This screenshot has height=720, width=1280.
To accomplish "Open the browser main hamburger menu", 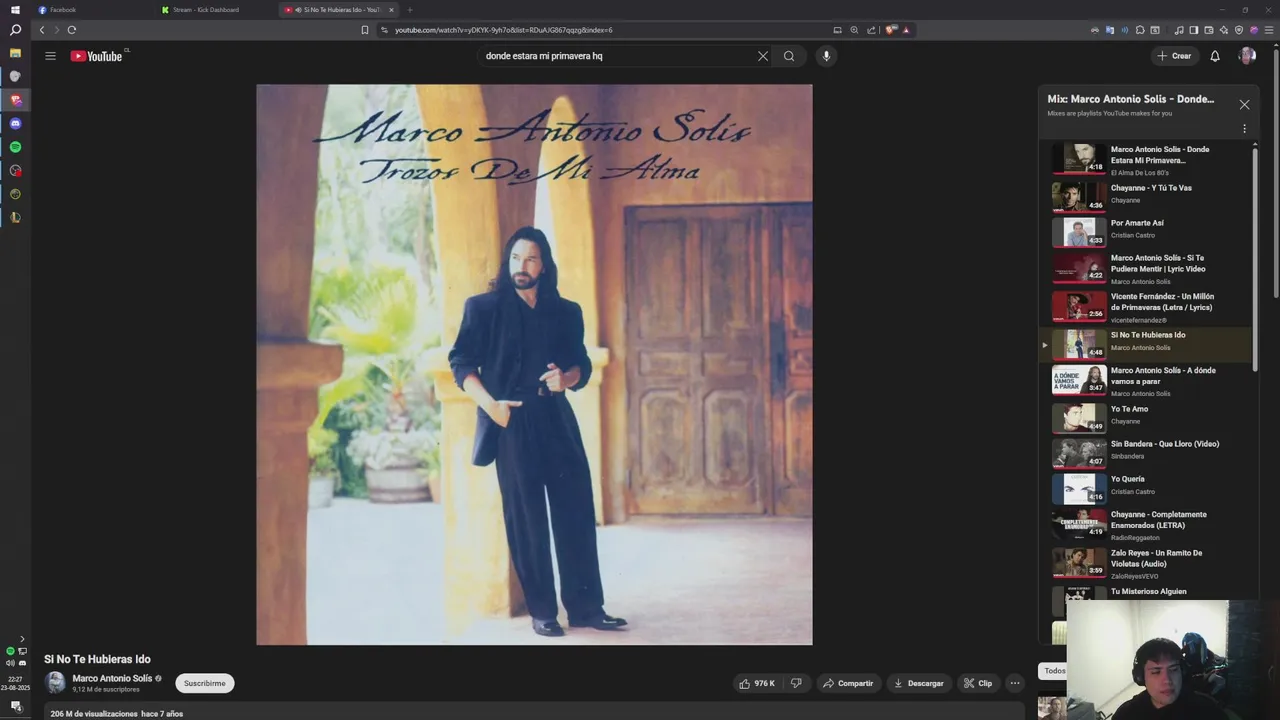I will click(1270, 30).
